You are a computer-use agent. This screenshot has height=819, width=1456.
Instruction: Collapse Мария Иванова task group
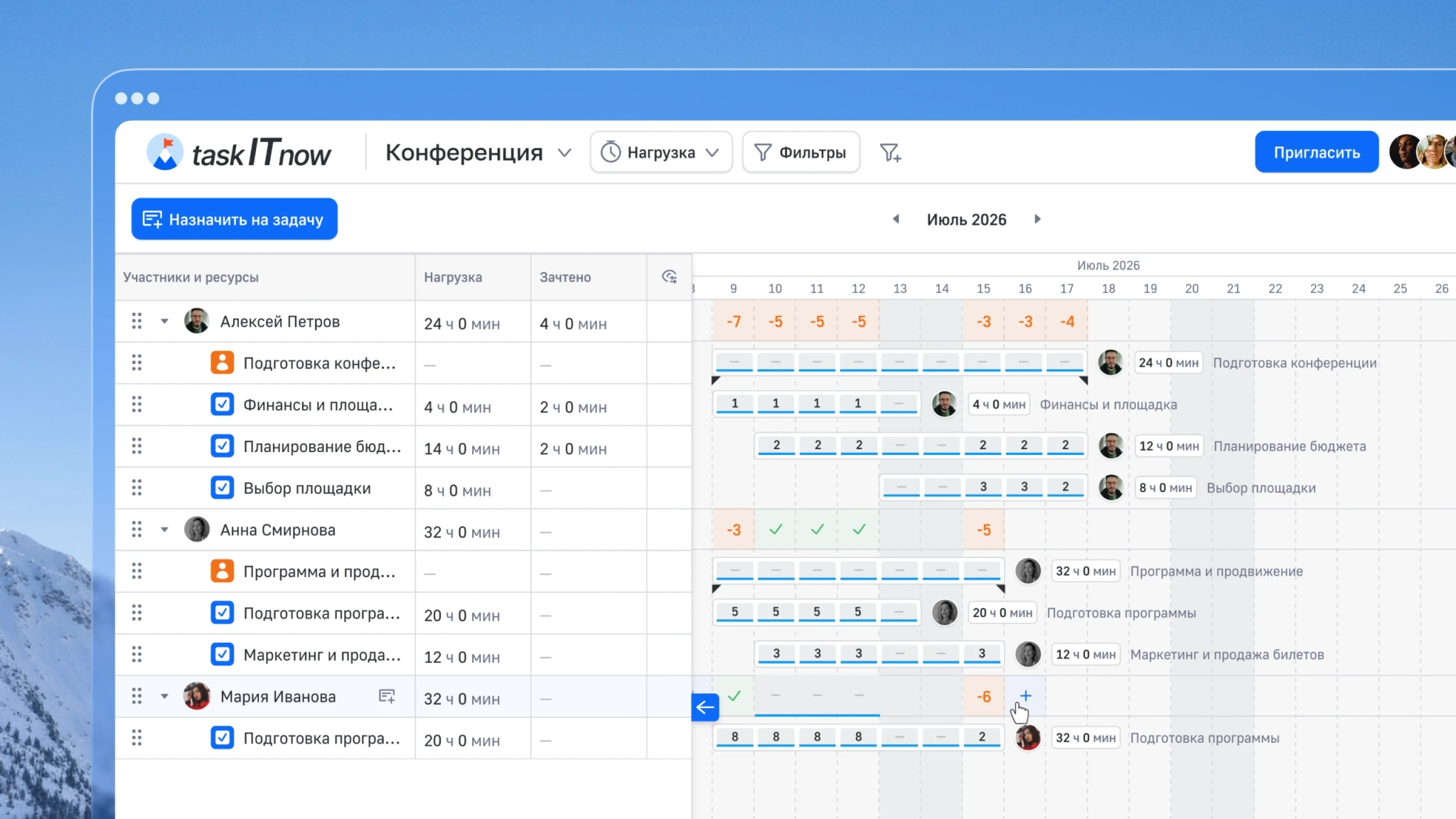164,696
